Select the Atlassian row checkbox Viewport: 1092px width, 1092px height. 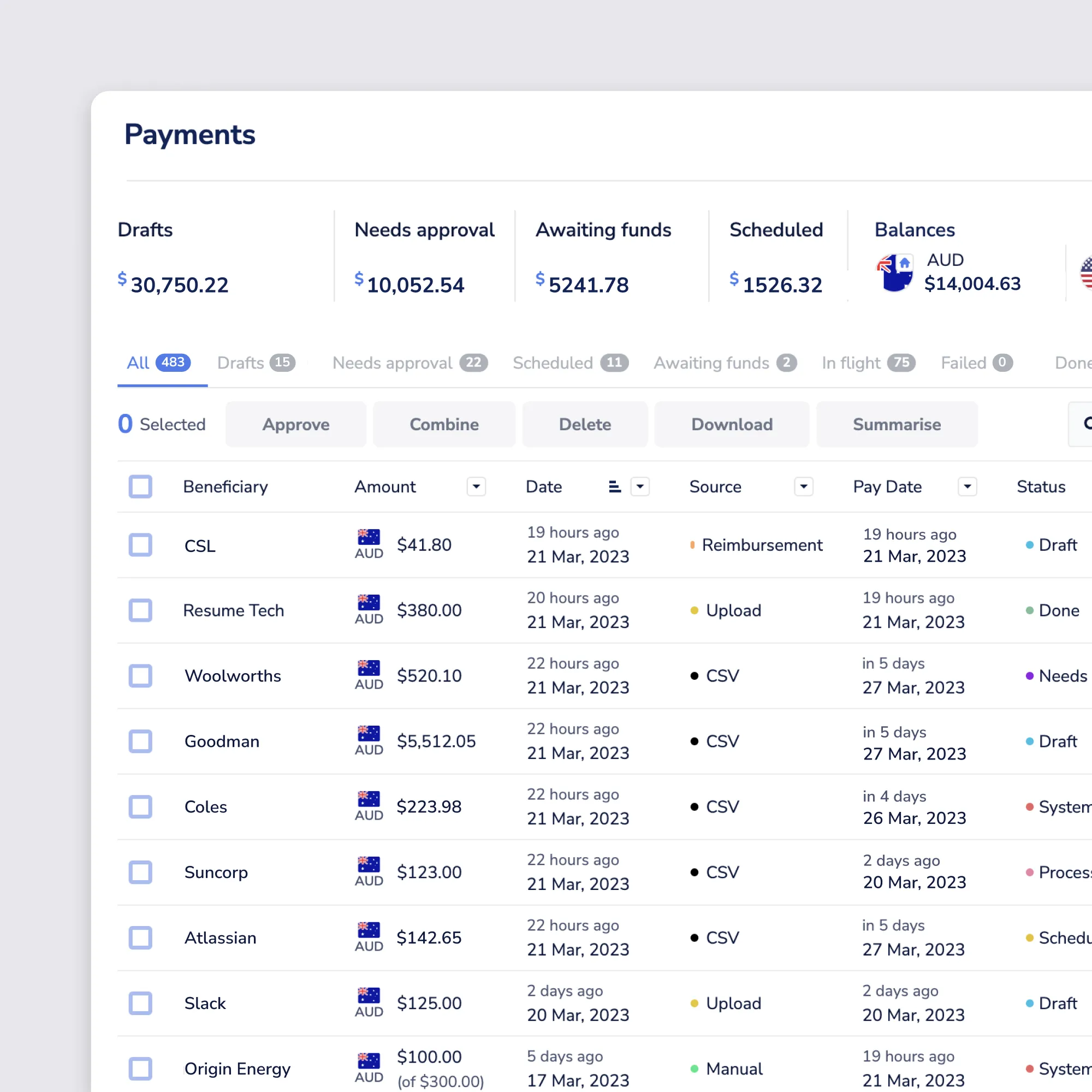140,937
